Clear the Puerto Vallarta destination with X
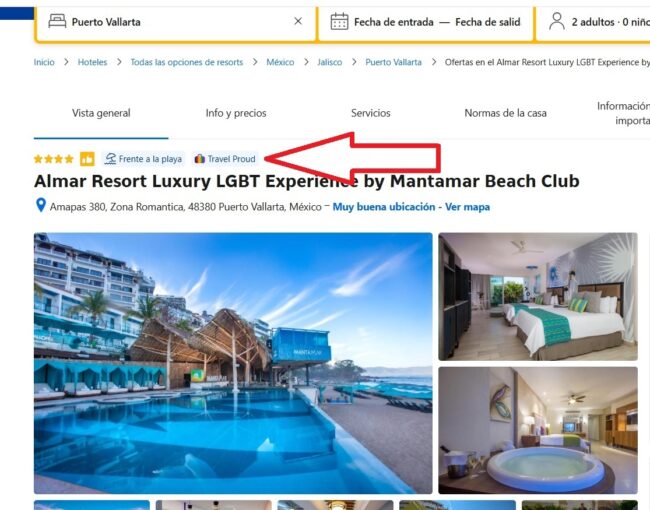650x510 pixels. (298, 21)
